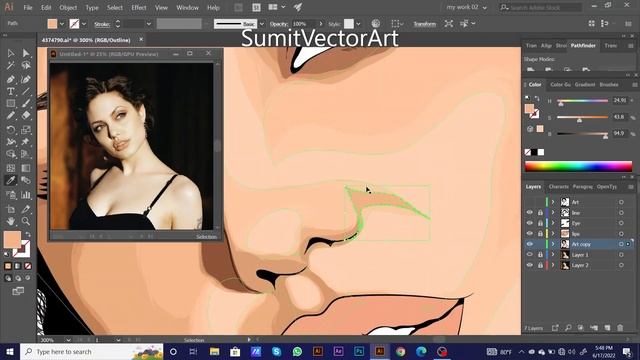Hide the lips layer visibility icon
The image size is (640, 360).
(529, 233)
